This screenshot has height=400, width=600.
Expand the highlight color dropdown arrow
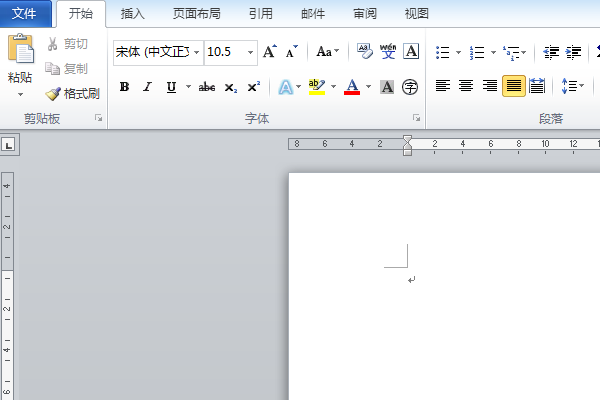333,87
